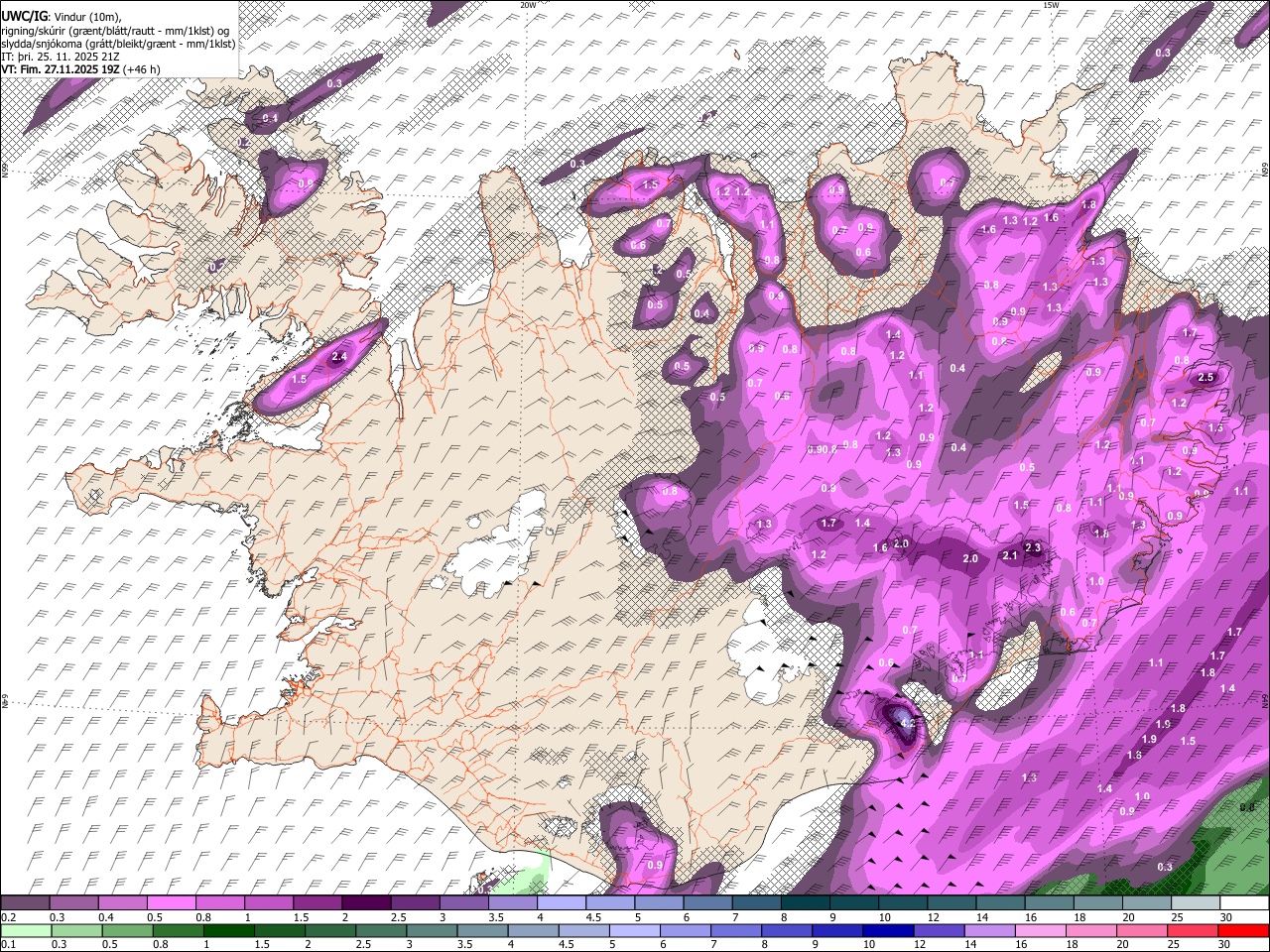Viewport: 1270px width, 952px height.
Task: Pick the deep navy 10–12 swatch in bottom legend
Action: 889,931
